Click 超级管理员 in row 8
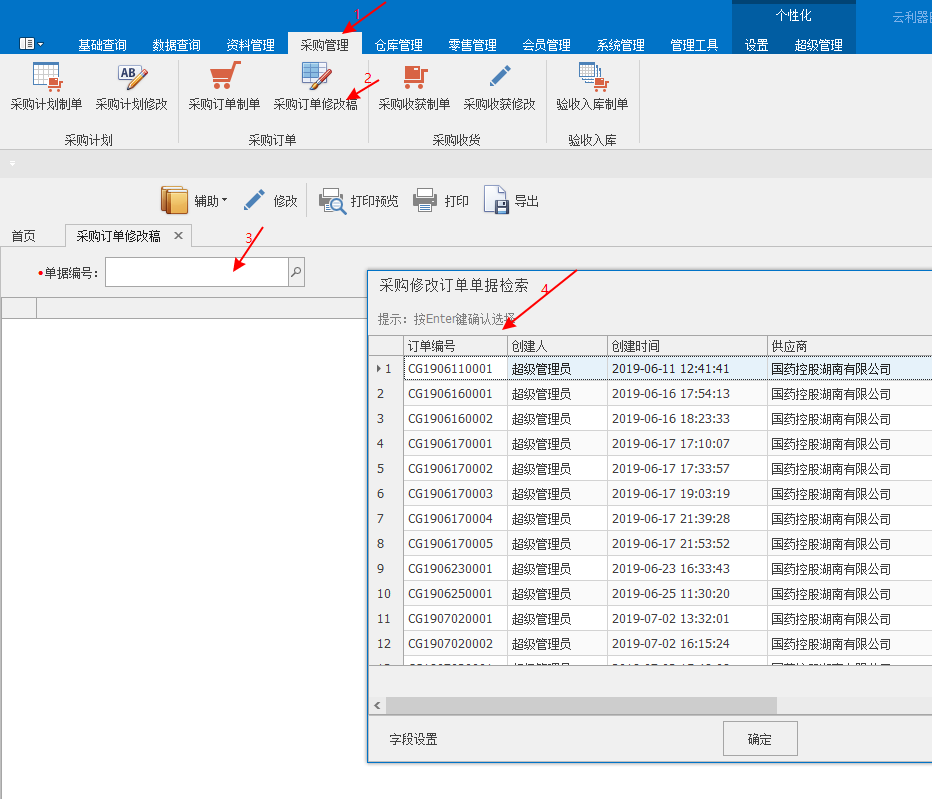The width and height of the screenshot is (932, 799). (541, 543)
